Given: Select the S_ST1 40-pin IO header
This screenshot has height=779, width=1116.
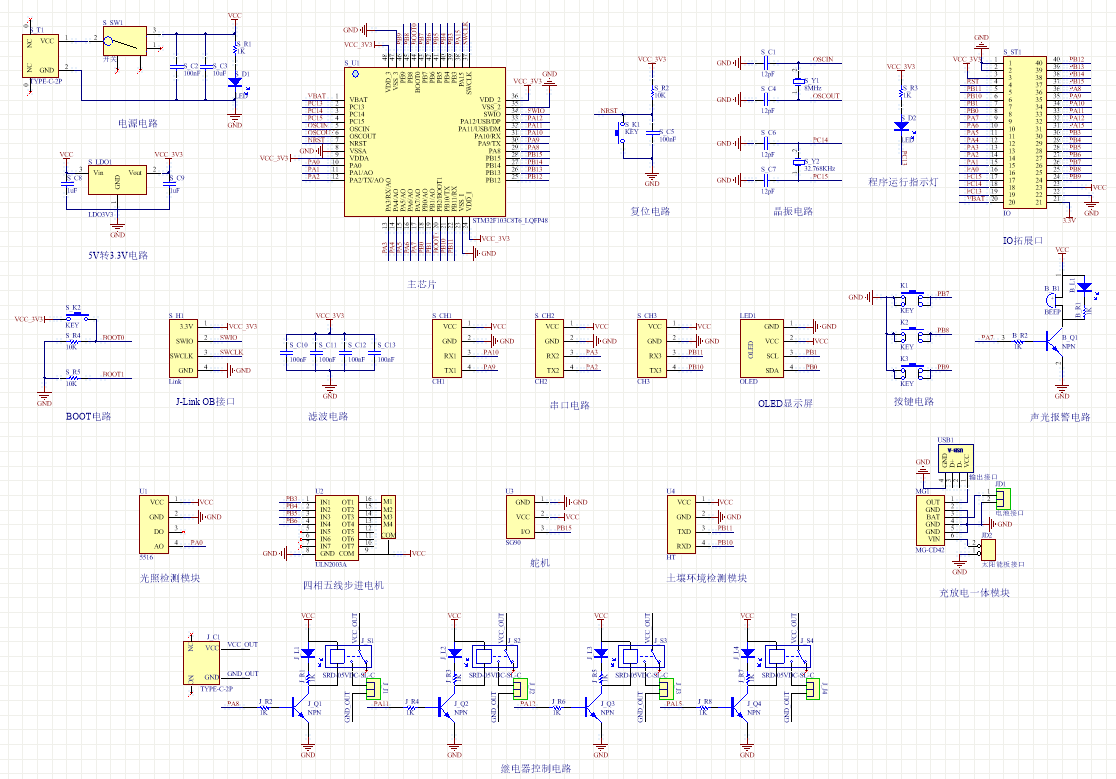Looking at the screenshot, I should (1025, 132).
